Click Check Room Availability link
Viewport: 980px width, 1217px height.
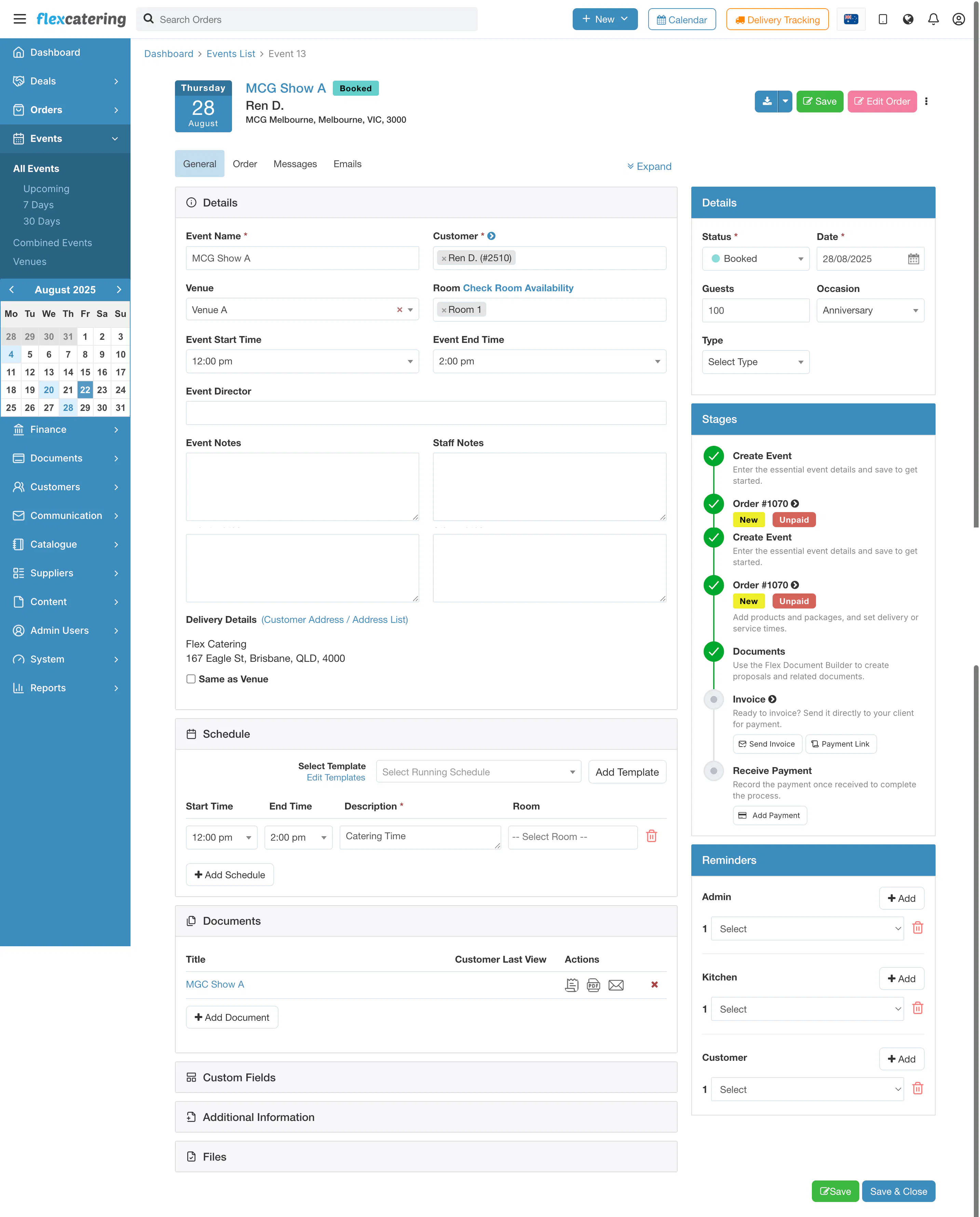point(518,288)
